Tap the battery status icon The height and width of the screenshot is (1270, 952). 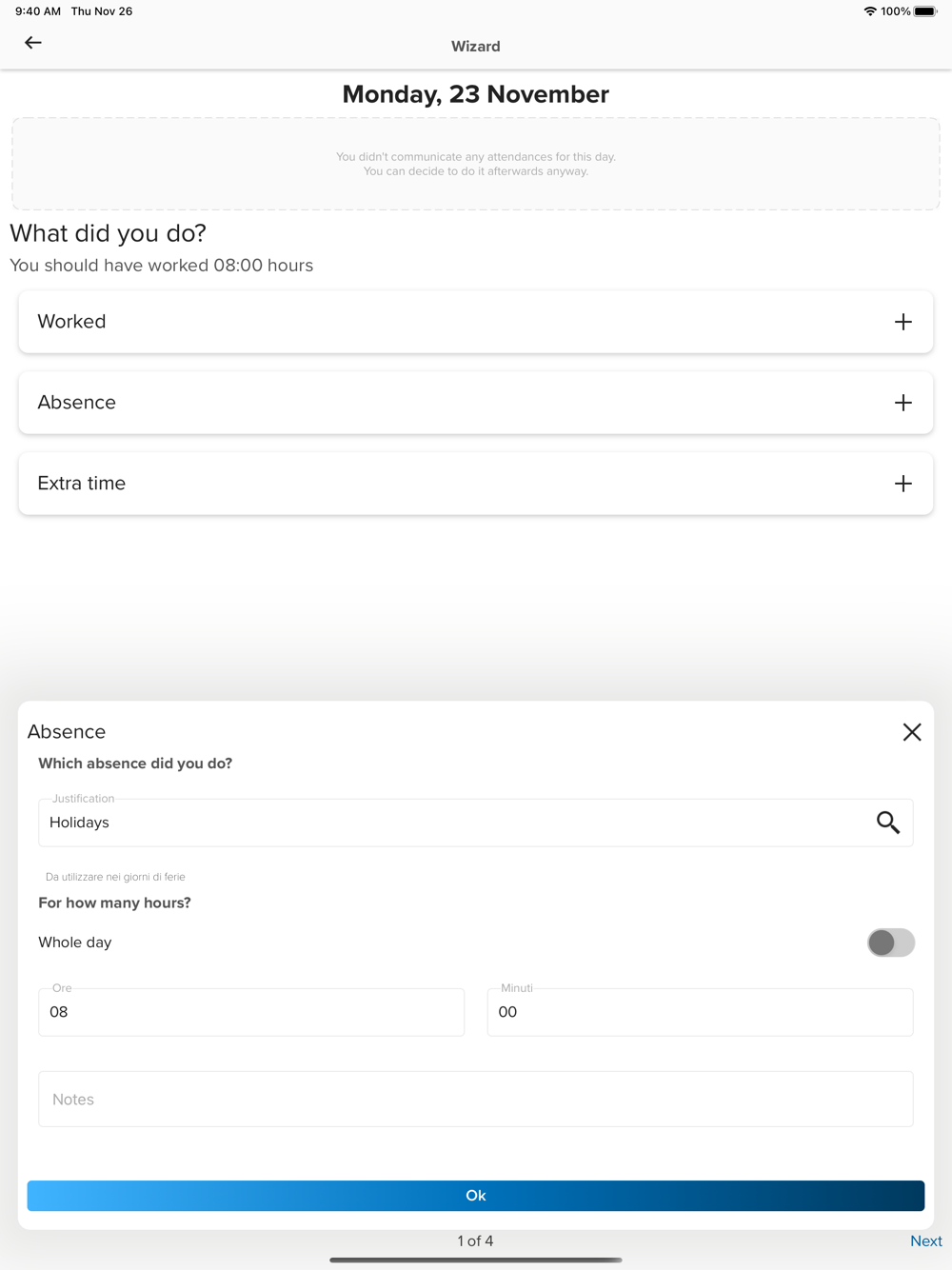click(924, 11)
